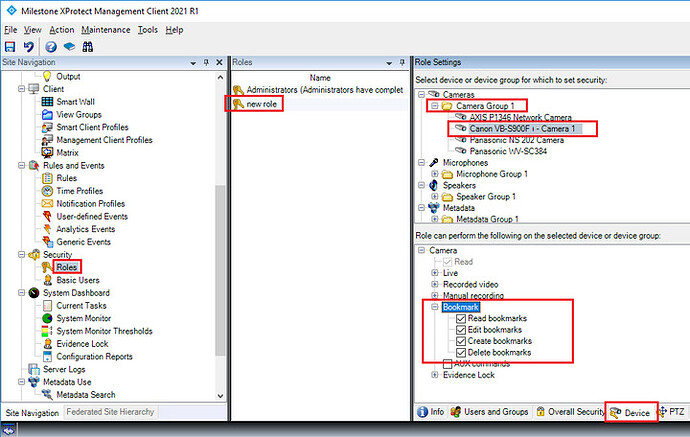
Task: Toggle the Read bookmarks checkbox
Action: (461, 319)
